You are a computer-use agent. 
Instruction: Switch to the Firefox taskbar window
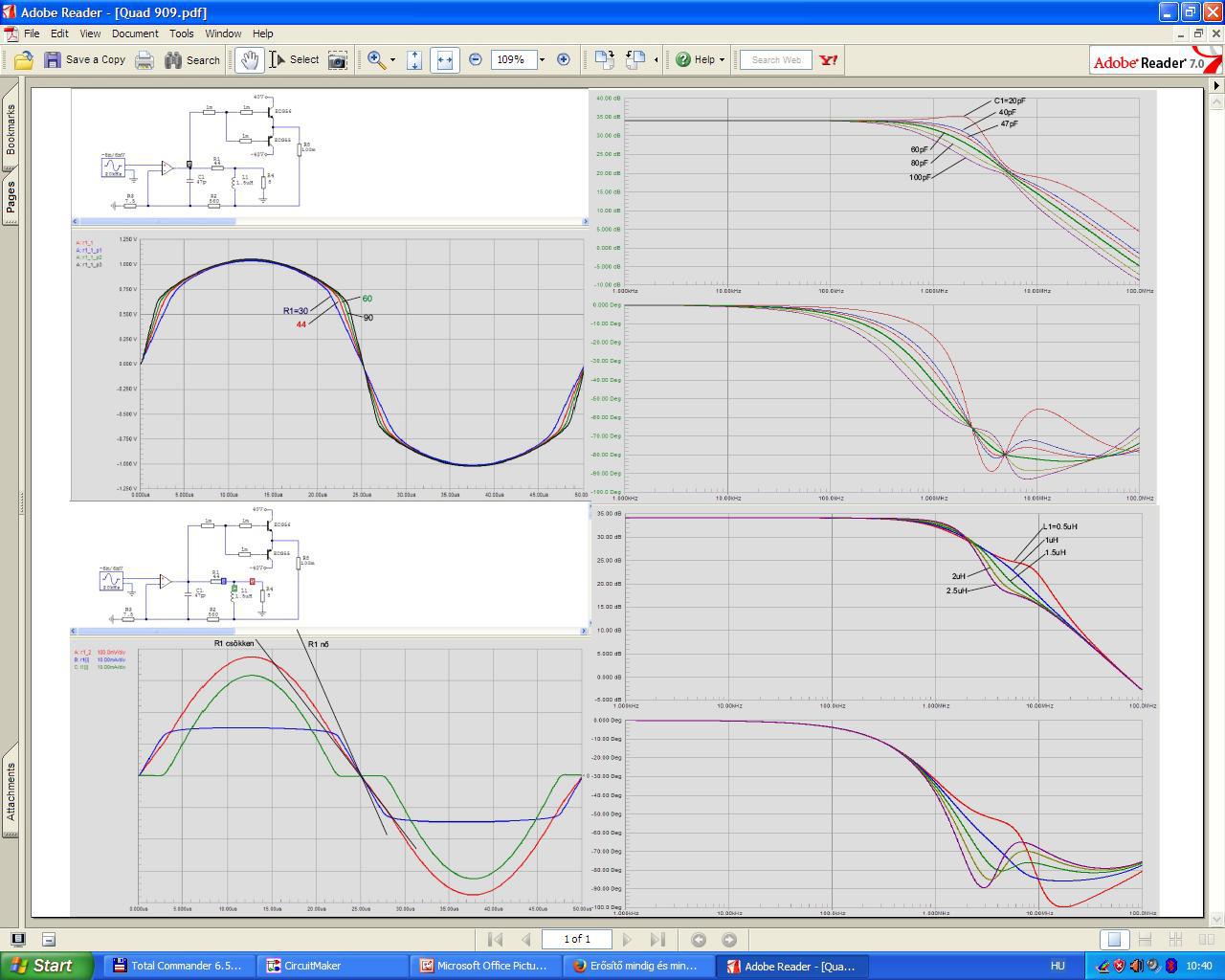tap(638, 966)
